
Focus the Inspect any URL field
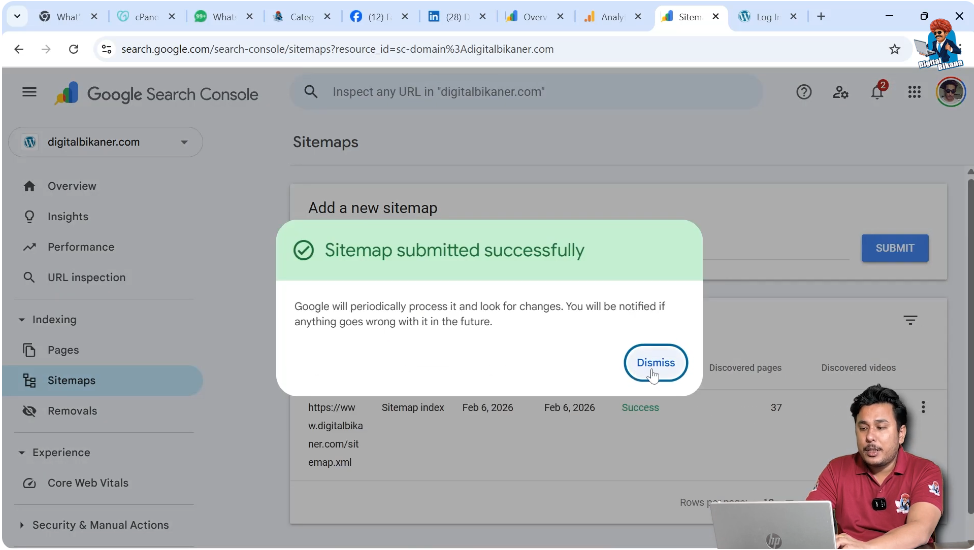[527, 92]
